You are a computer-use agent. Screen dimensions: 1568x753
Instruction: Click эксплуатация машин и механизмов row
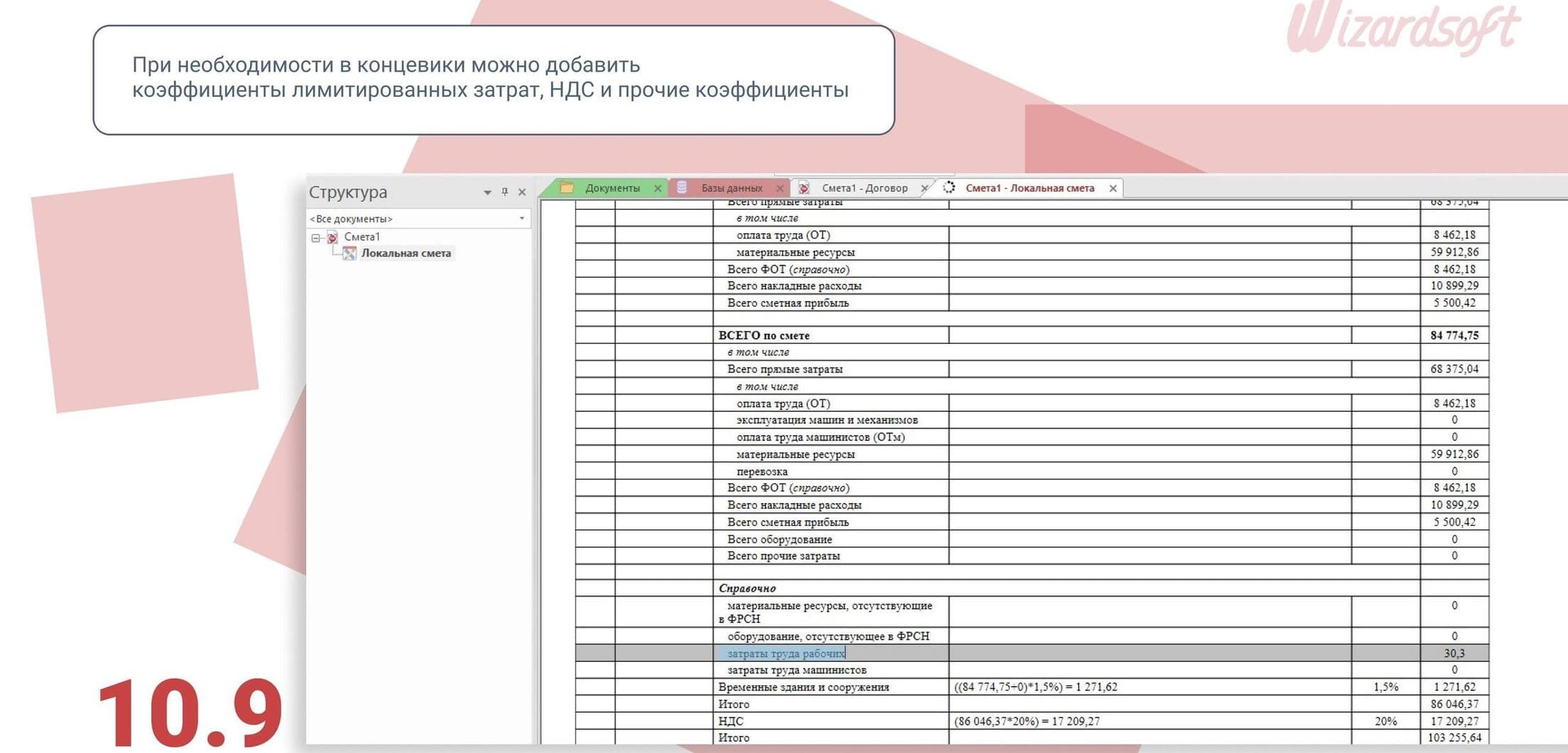pos(1032,420)
